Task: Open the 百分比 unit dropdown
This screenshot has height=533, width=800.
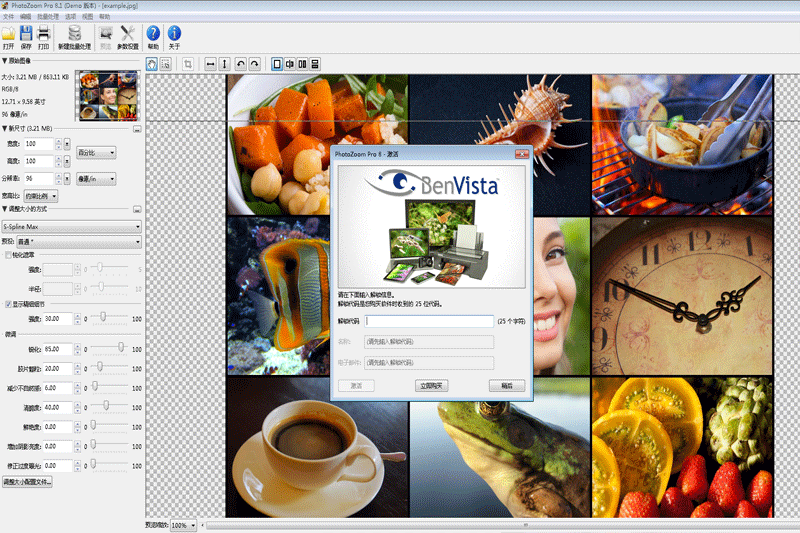Action: 96,153
